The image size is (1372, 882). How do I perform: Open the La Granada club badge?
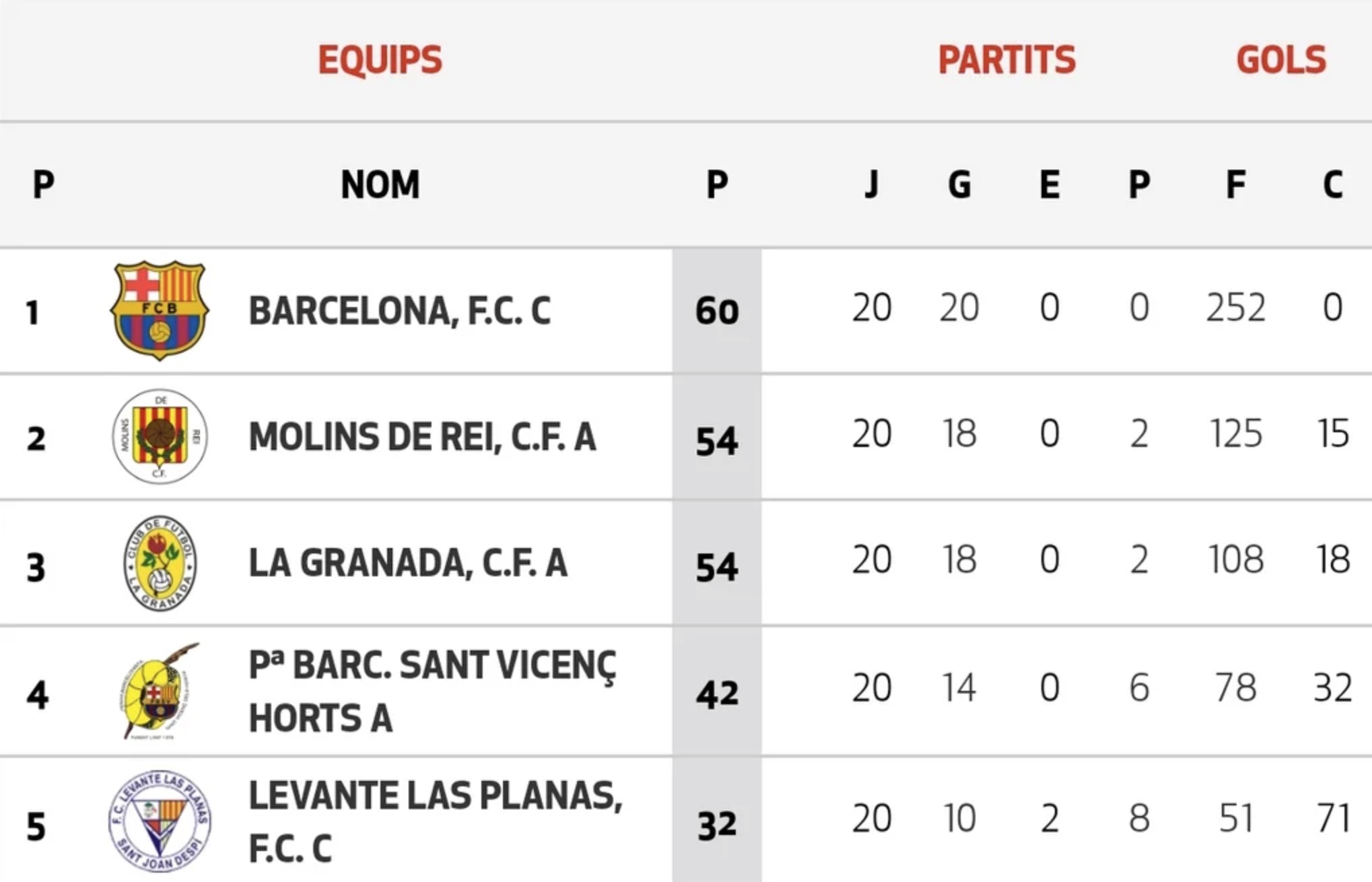[x=160, y=564]
